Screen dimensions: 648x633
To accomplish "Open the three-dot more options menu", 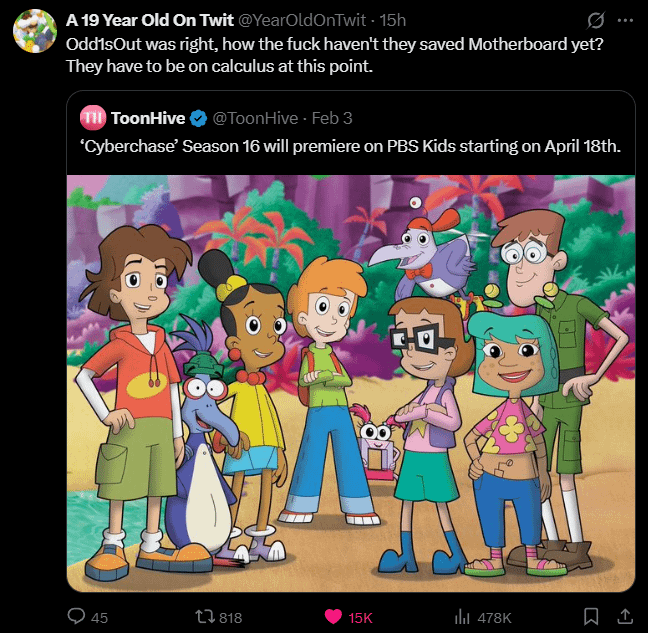I will [x=625, y=20].
